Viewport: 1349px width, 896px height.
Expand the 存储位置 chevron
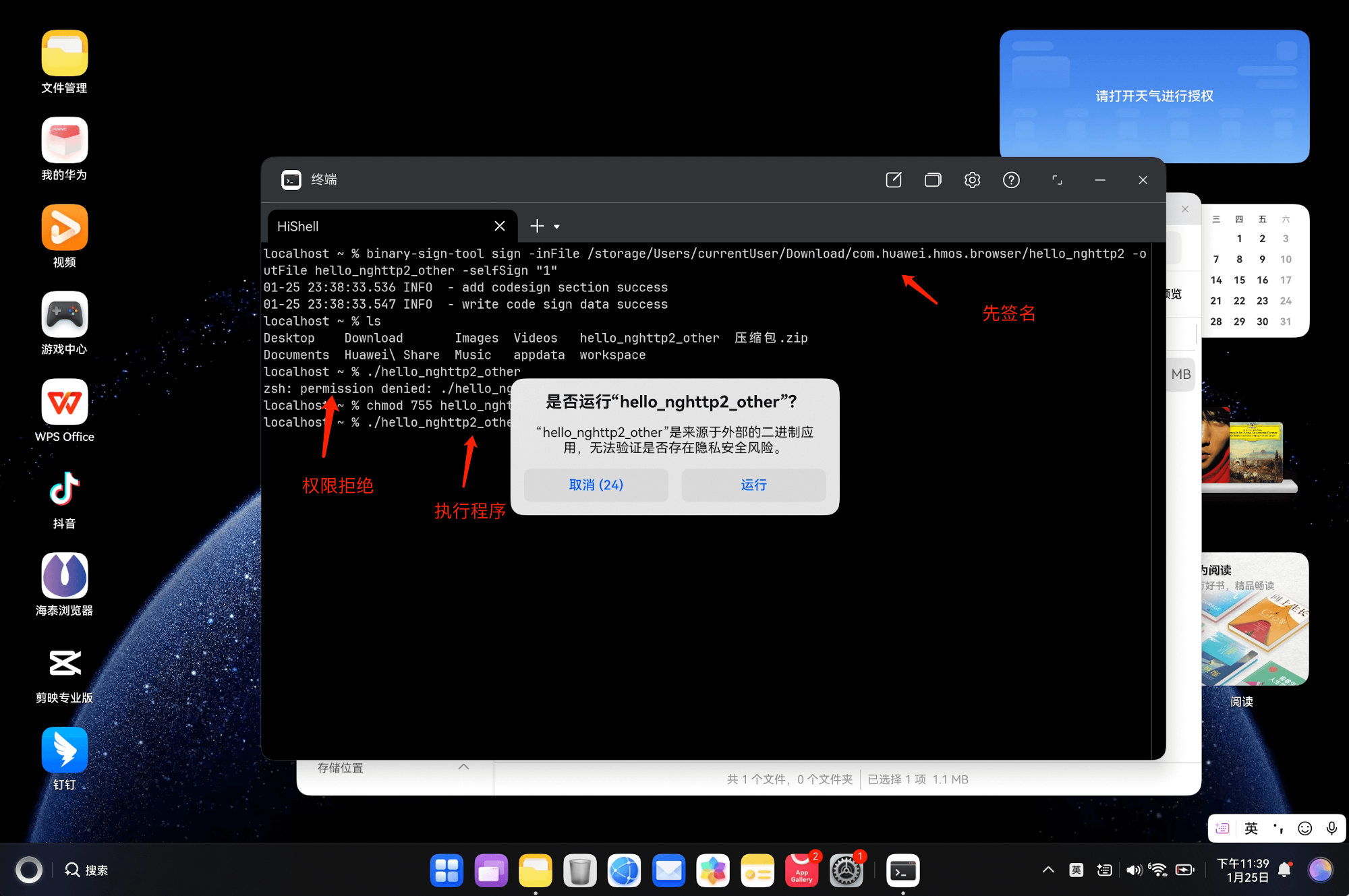[463, 767]
